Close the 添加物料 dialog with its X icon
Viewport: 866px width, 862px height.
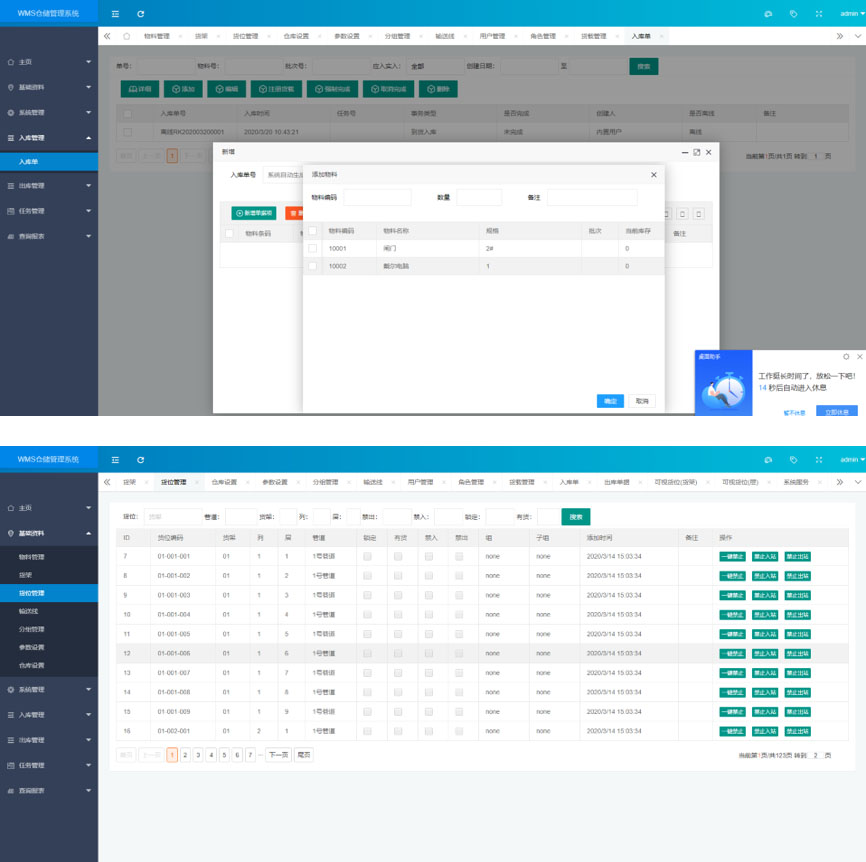pos(654,175)
